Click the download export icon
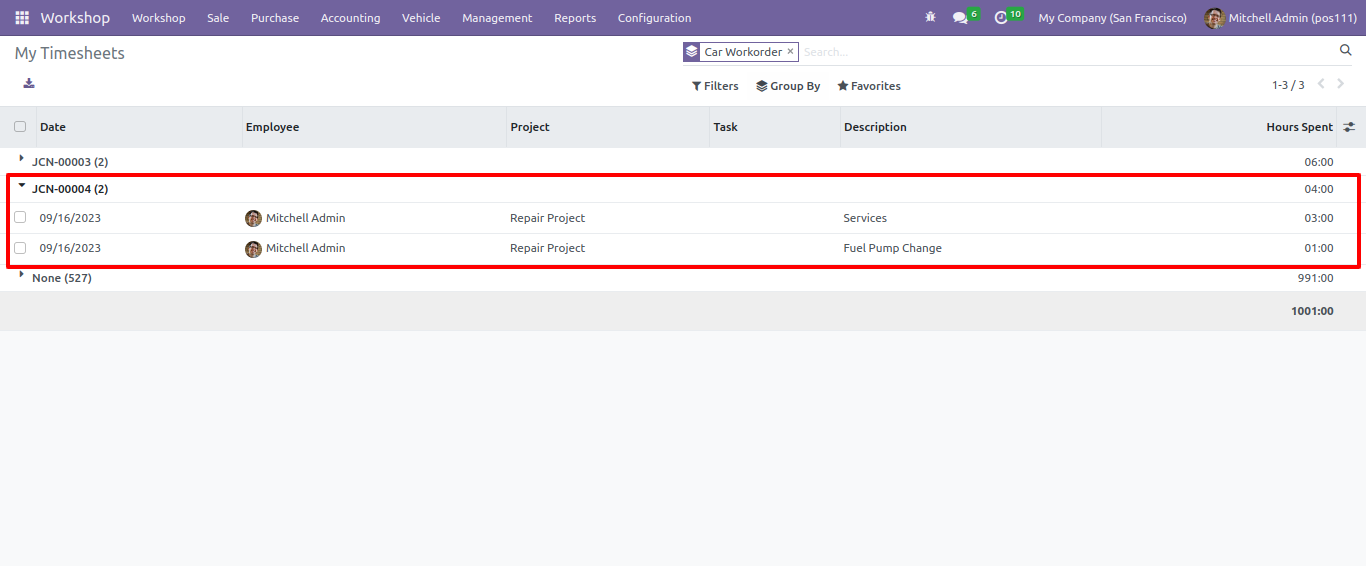This screenshot has height=566, width=1366. pyautogui.click(x=29, y=83)
